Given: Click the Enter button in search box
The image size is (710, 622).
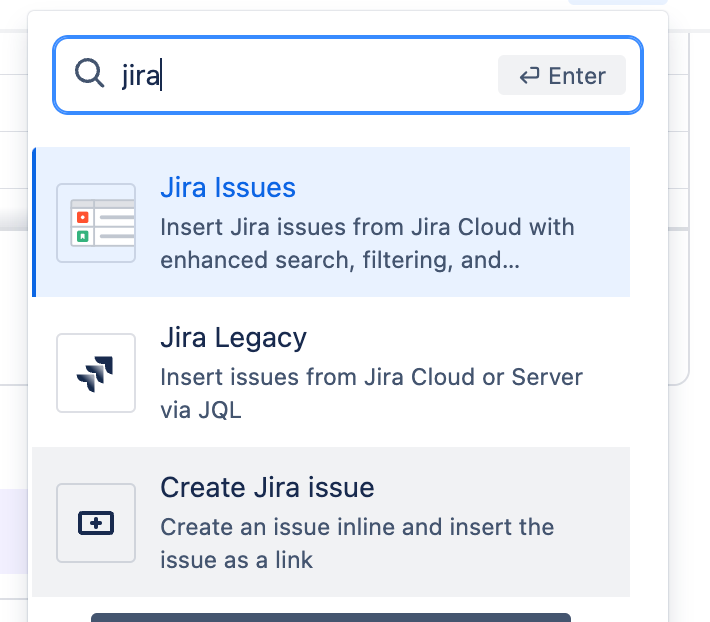Looking at the screenshot, I should (561, 75).
